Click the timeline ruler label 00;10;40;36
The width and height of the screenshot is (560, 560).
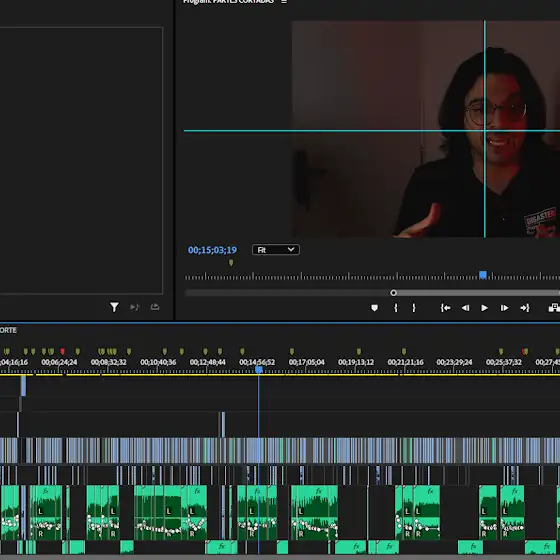point(158,362)
